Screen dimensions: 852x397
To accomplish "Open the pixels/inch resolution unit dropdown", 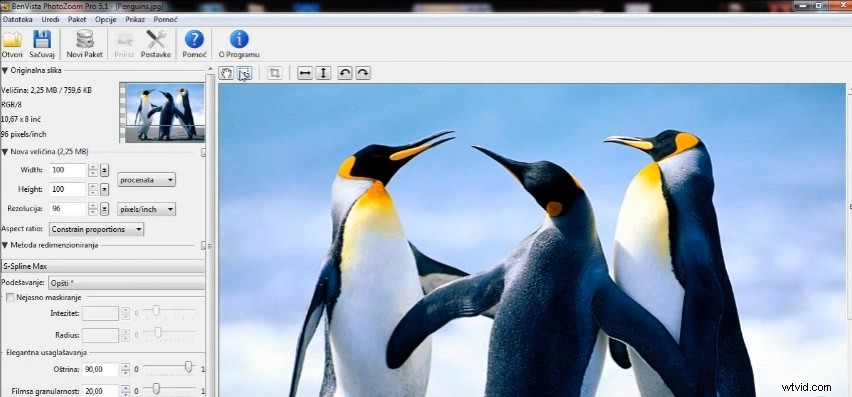I will [x=146, y=209].
